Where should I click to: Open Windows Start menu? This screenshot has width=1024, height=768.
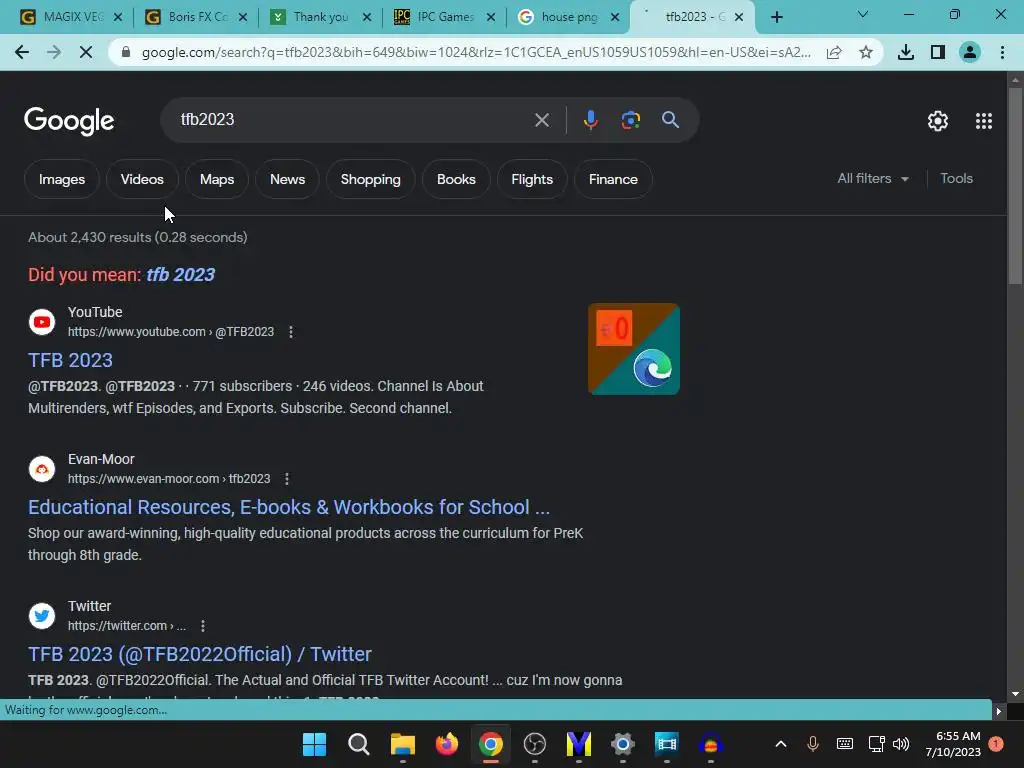click(x=314, y=744)
